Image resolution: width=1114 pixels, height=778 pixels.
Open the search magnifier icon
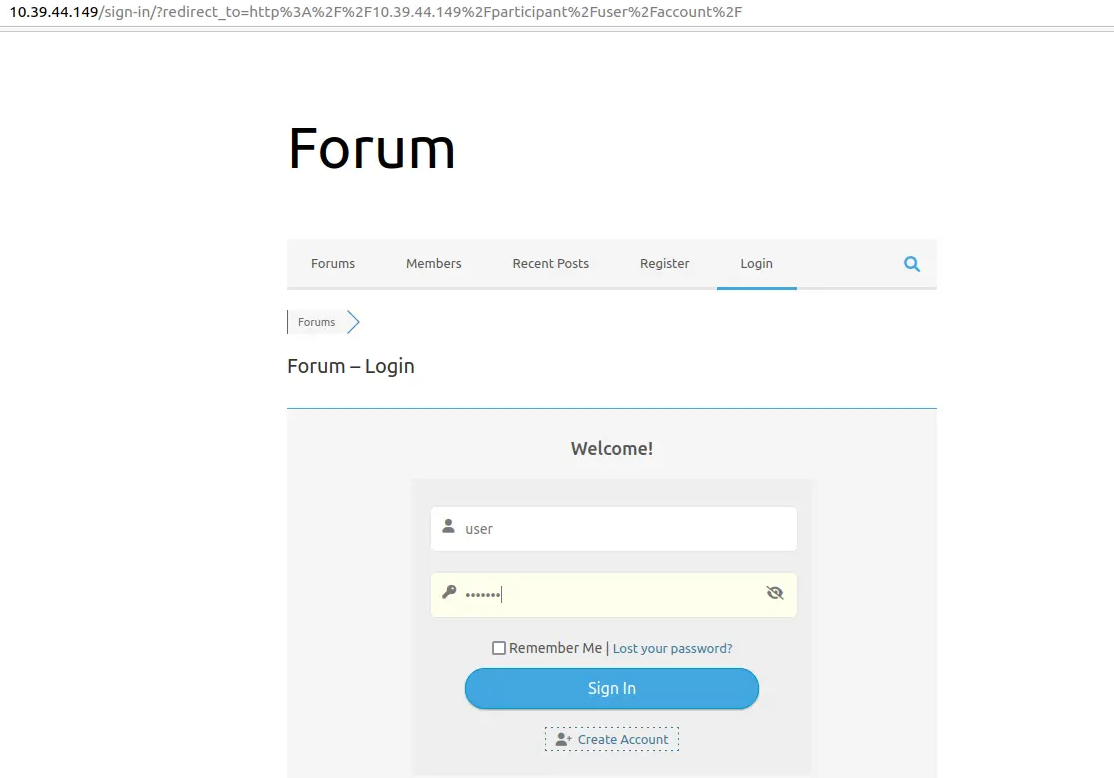(x=912, y=264)
